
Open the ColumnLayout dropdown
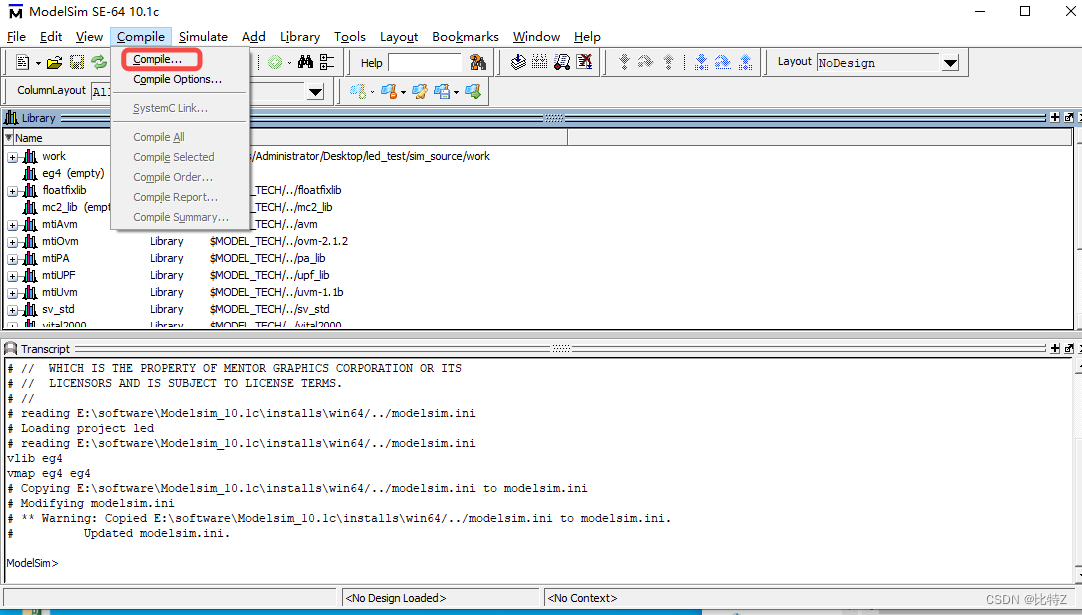coord(315,90)
